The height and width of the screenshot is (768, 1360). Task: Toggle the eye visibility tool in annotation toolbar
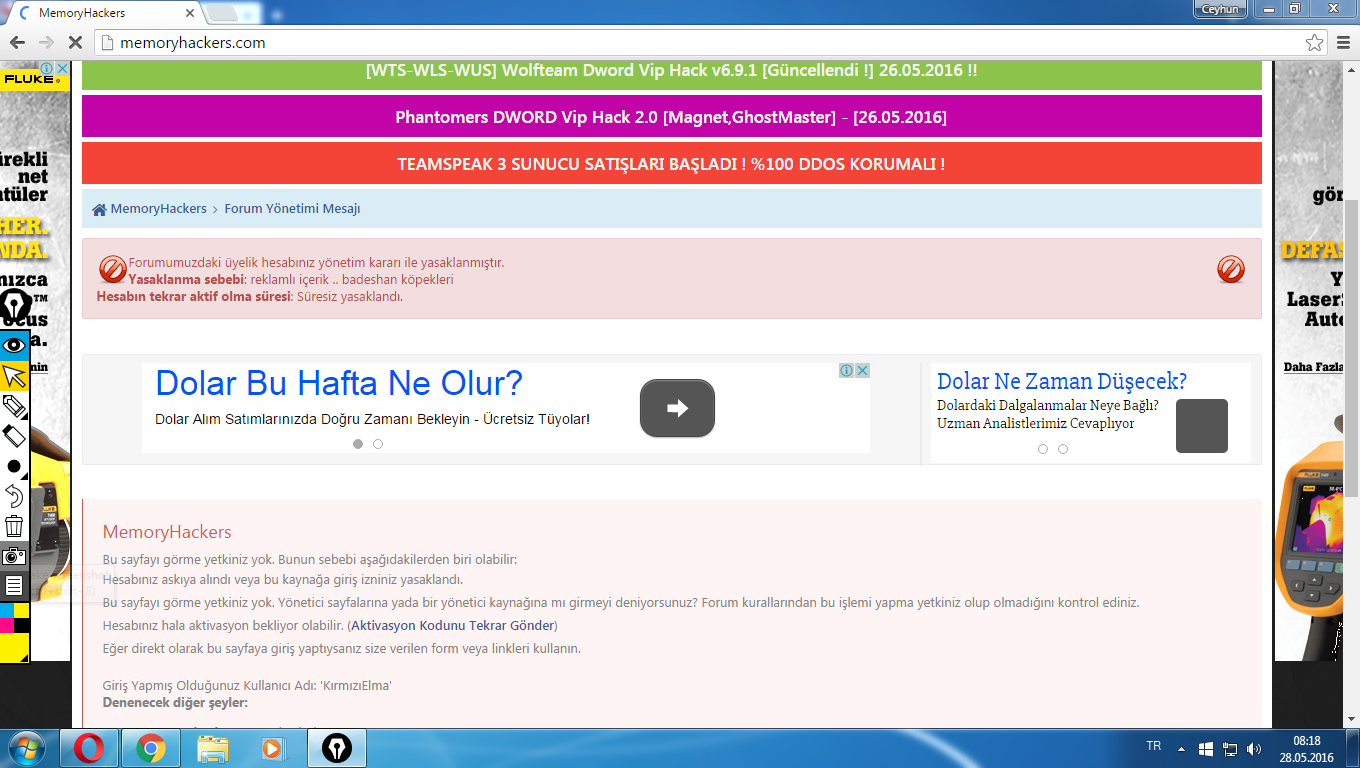14,345
